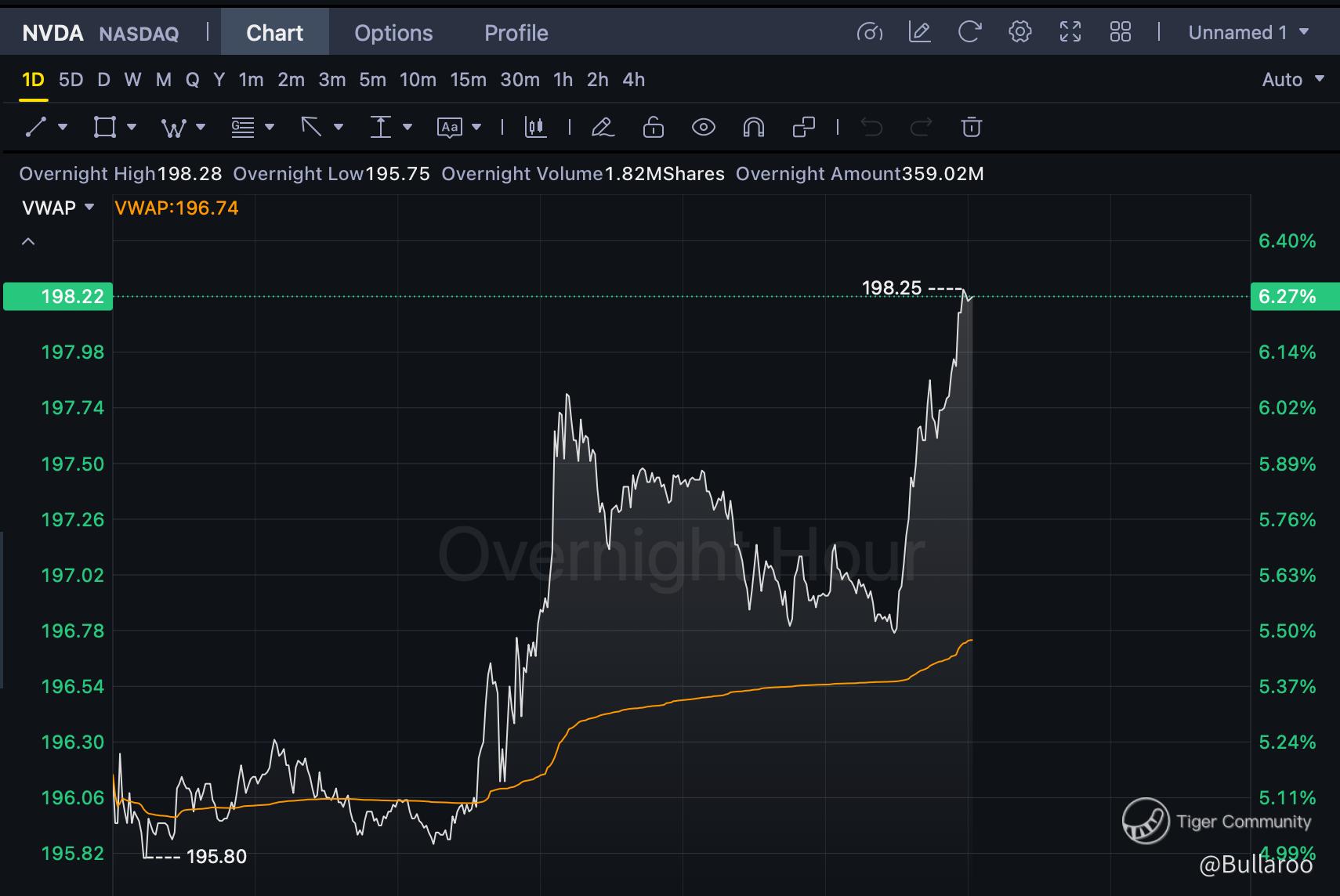Select the text annotation tool
Screen dimensions: 1340x896
tap(449, 127)
